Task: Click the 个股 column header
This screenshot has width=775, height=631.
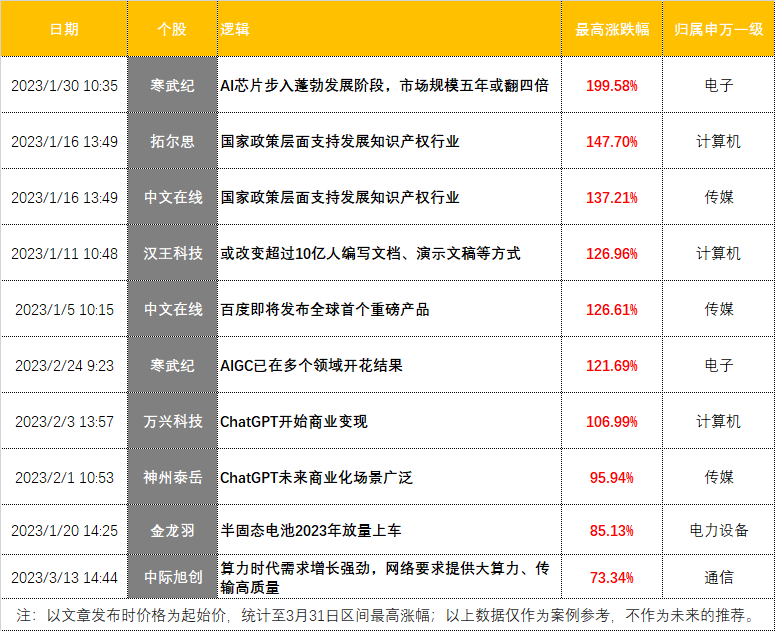Action: click(172, 29)
